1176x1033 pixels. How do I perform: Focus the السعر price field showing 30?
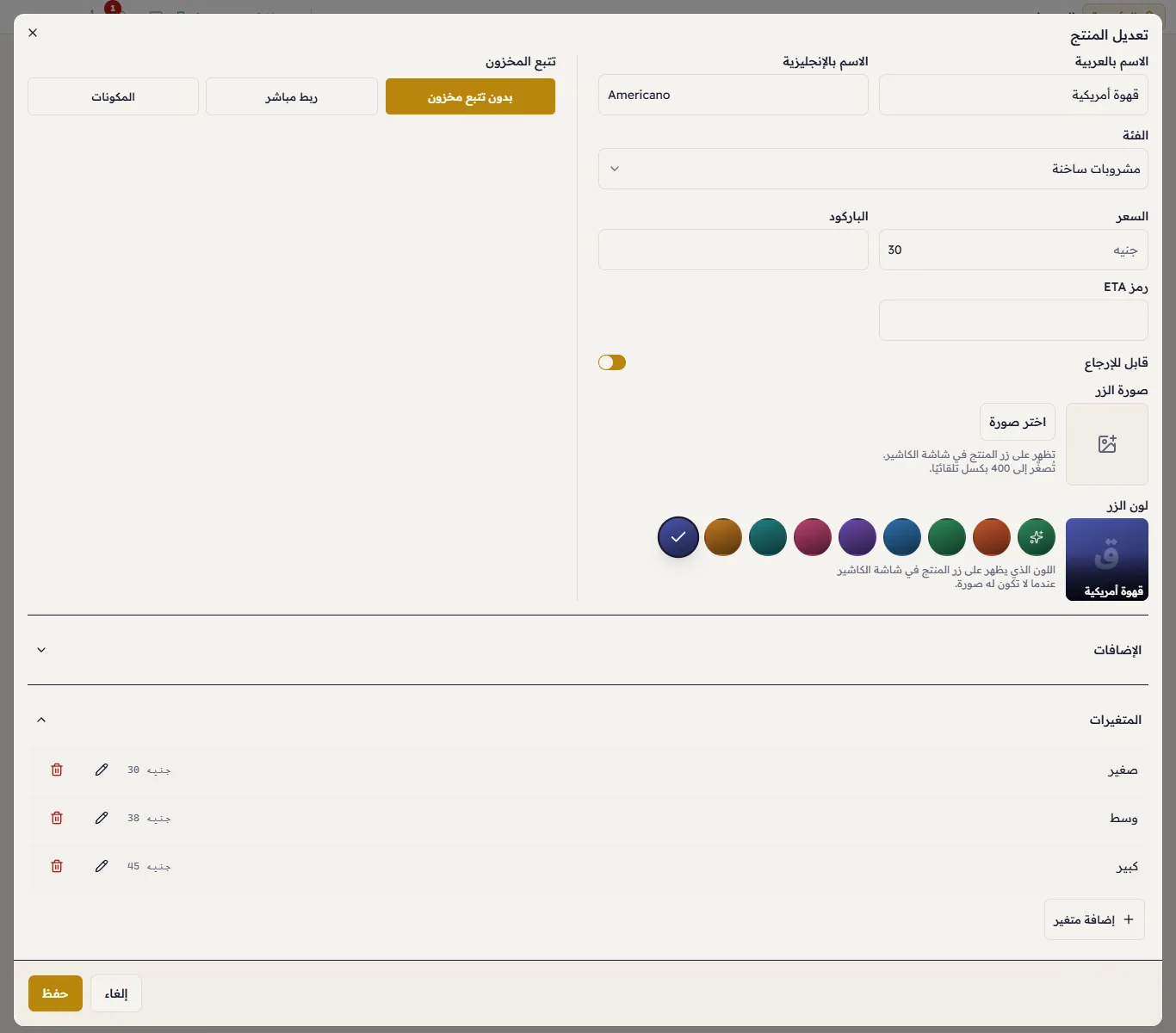pyautogui.click(x=1013, y=250)
